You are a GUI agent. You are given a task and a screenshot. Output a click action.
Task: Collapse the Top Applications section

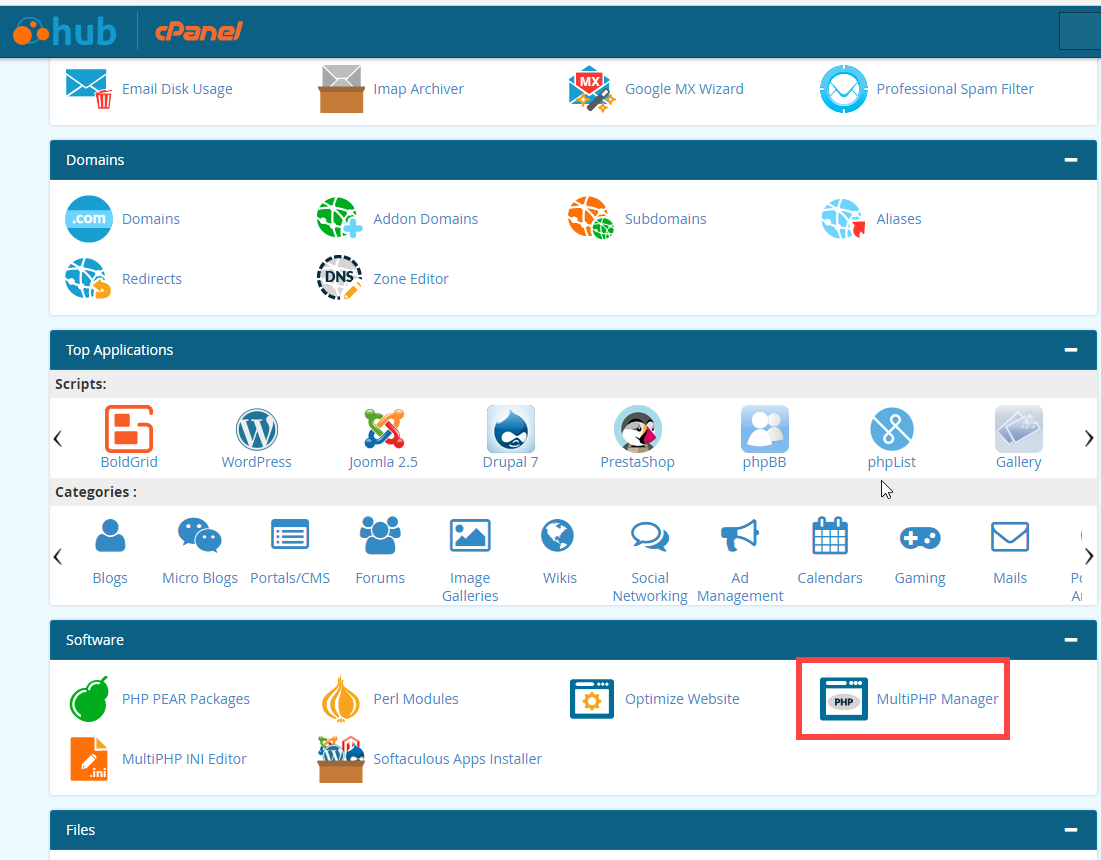point(1070,350)
